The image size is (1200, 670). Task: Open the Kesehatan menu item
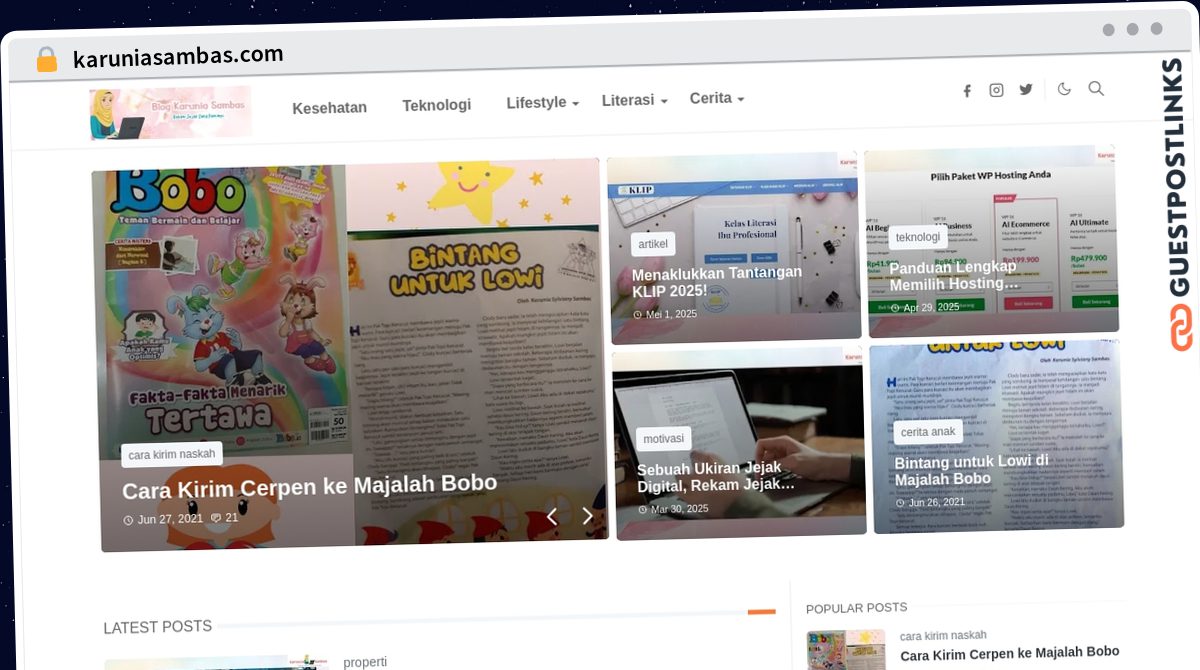329,108
